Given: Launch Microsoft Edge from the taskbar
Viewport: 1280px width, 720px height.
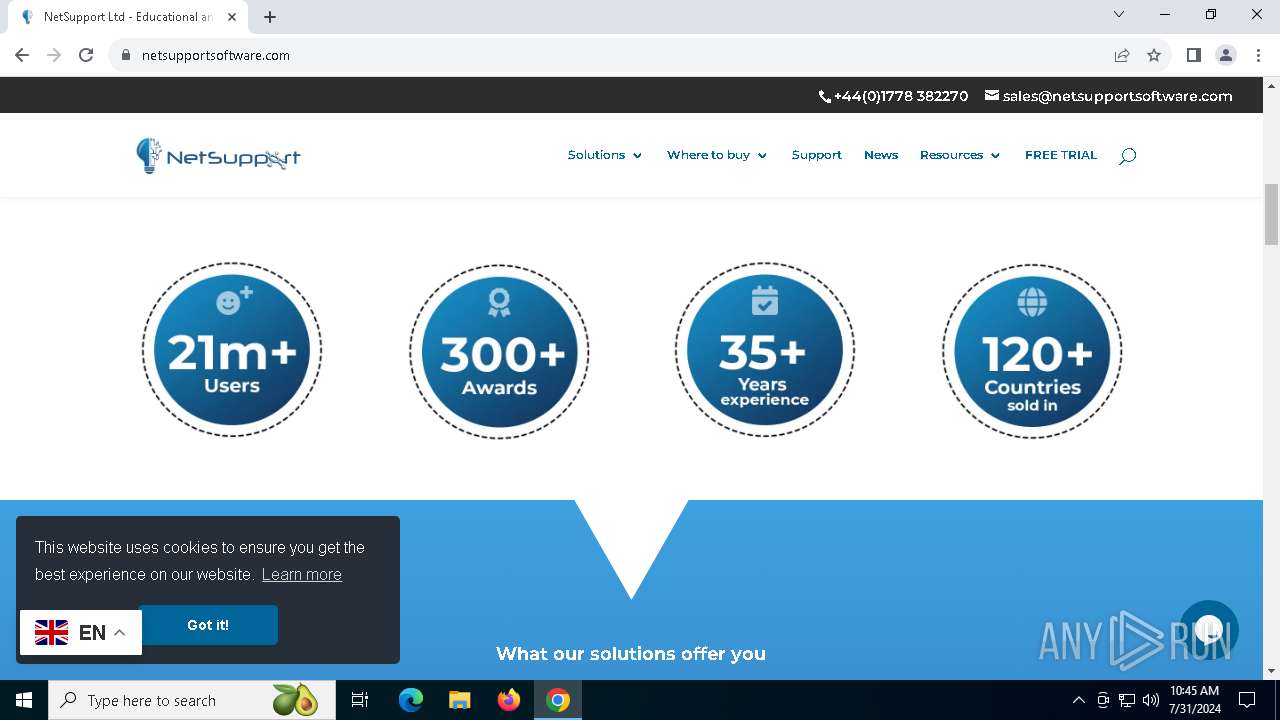Looking at the screenshot, I should pos(411,700).
